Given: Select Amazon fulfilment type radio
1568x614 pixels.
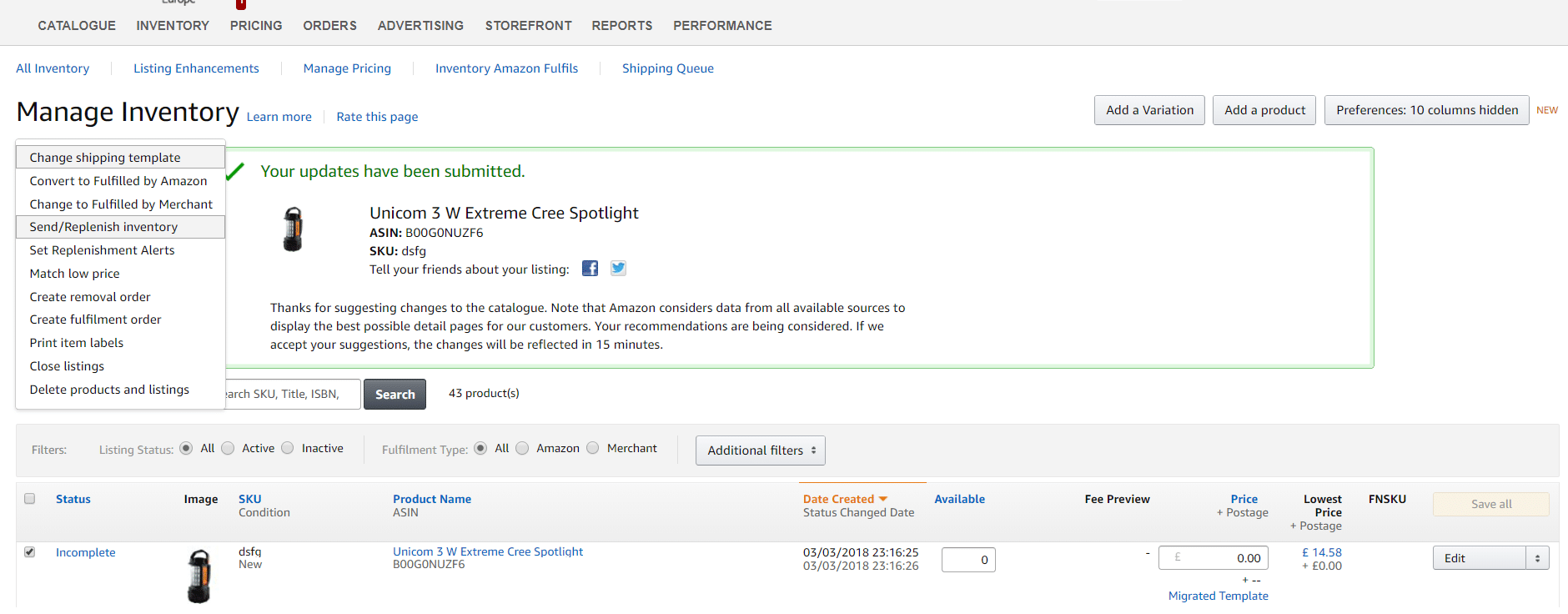Looking at the screenshot, I should (x=522, y=448).
